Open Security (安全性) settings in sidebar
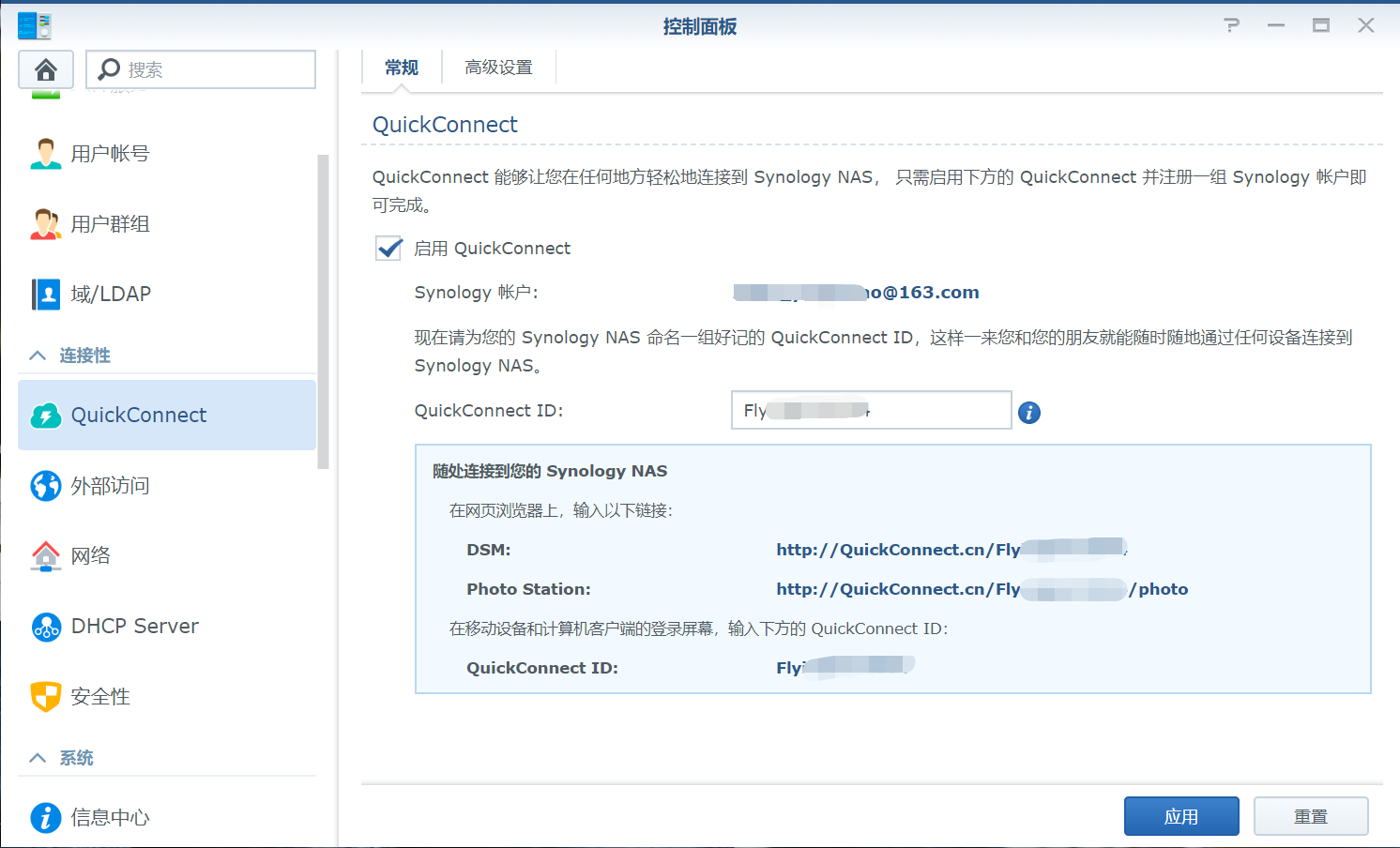Image resolution: width=1400 pixels, height=848 pixels. click(x=167, y=696)
